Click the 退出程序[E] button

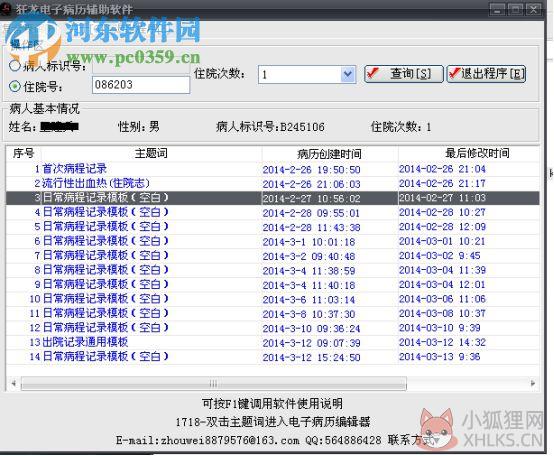(x=486, y=74)
